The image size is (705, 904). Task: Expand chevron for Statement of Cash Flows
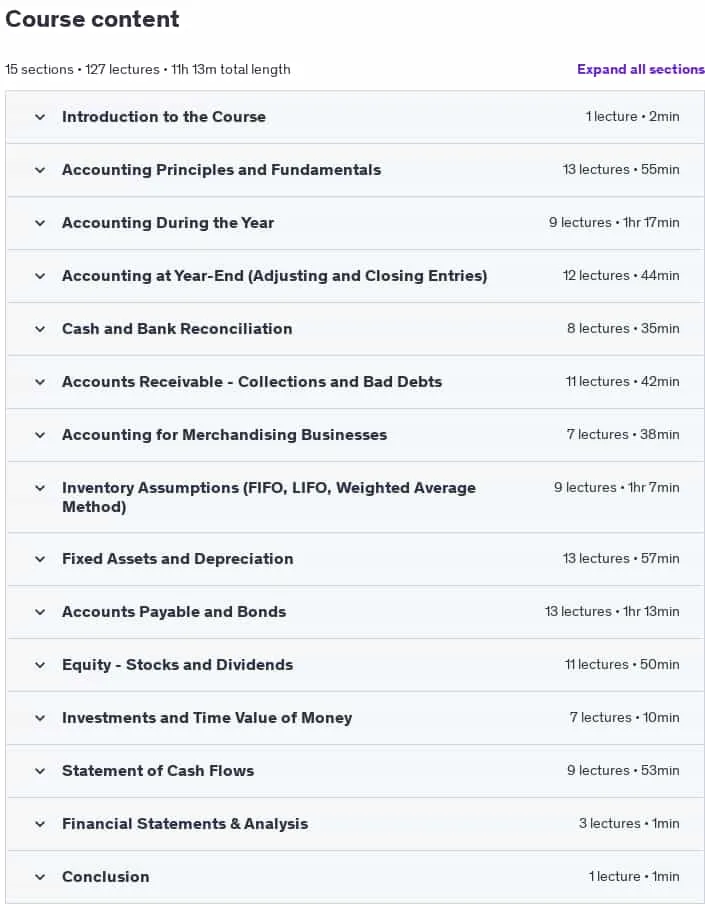pyautogui.click(x=40, y=771)
